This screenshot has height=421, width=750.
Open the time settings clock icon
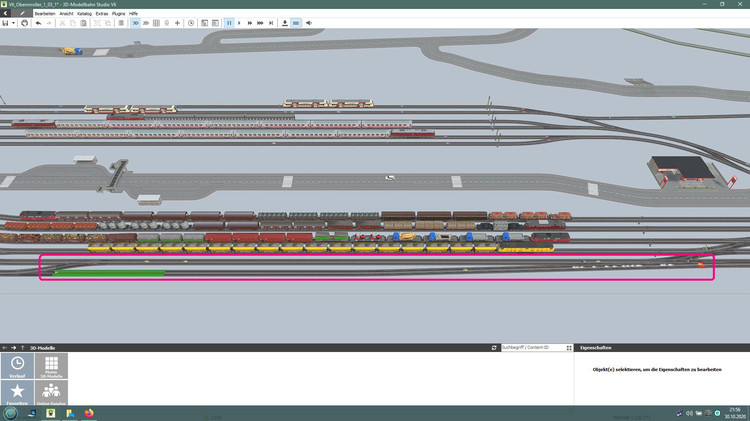(191, 22)
